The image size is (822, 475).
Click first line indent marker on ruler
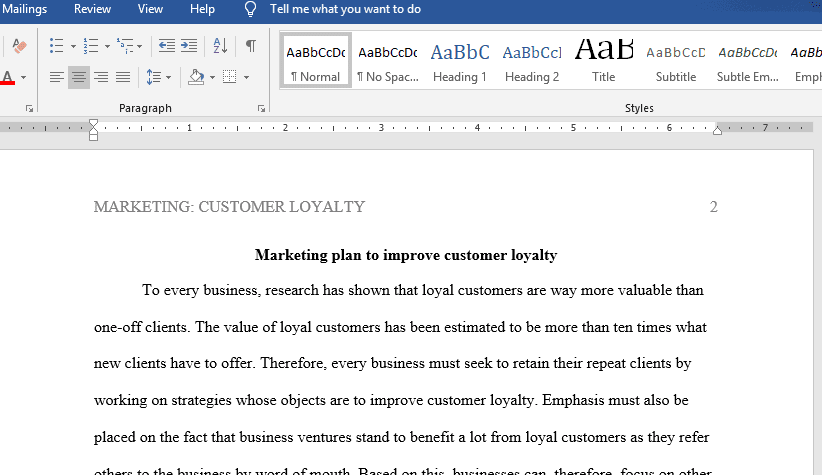pos(93,123)
